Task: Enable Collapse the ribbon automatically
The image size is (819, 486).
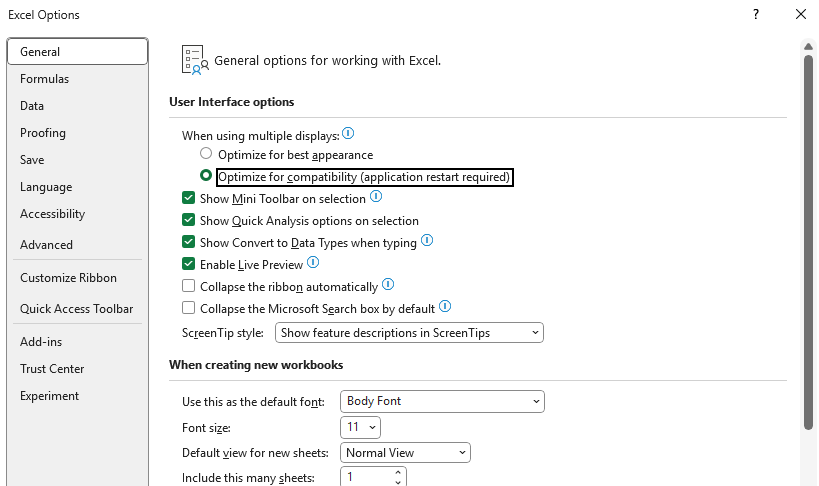Action: (x=189, y=286)
